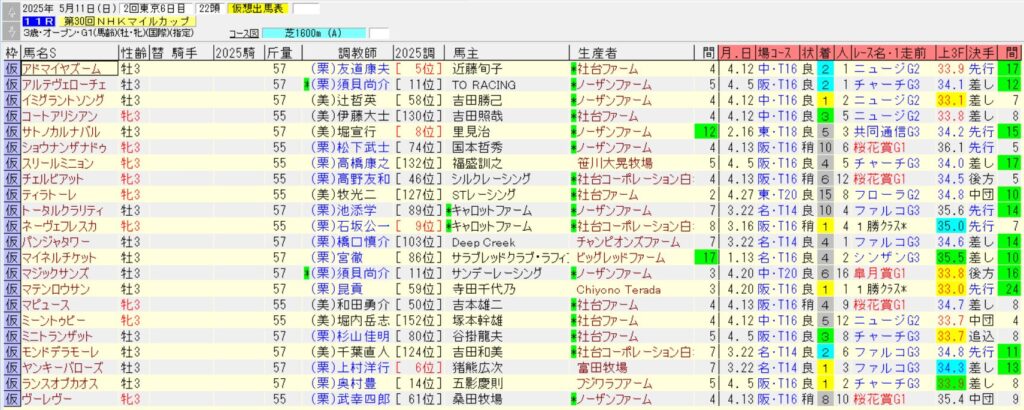Click green 24 interval cell of マテンロウサン
Image resolution: width=1024 pixels, height=410 pixels.
point(1012,289)
